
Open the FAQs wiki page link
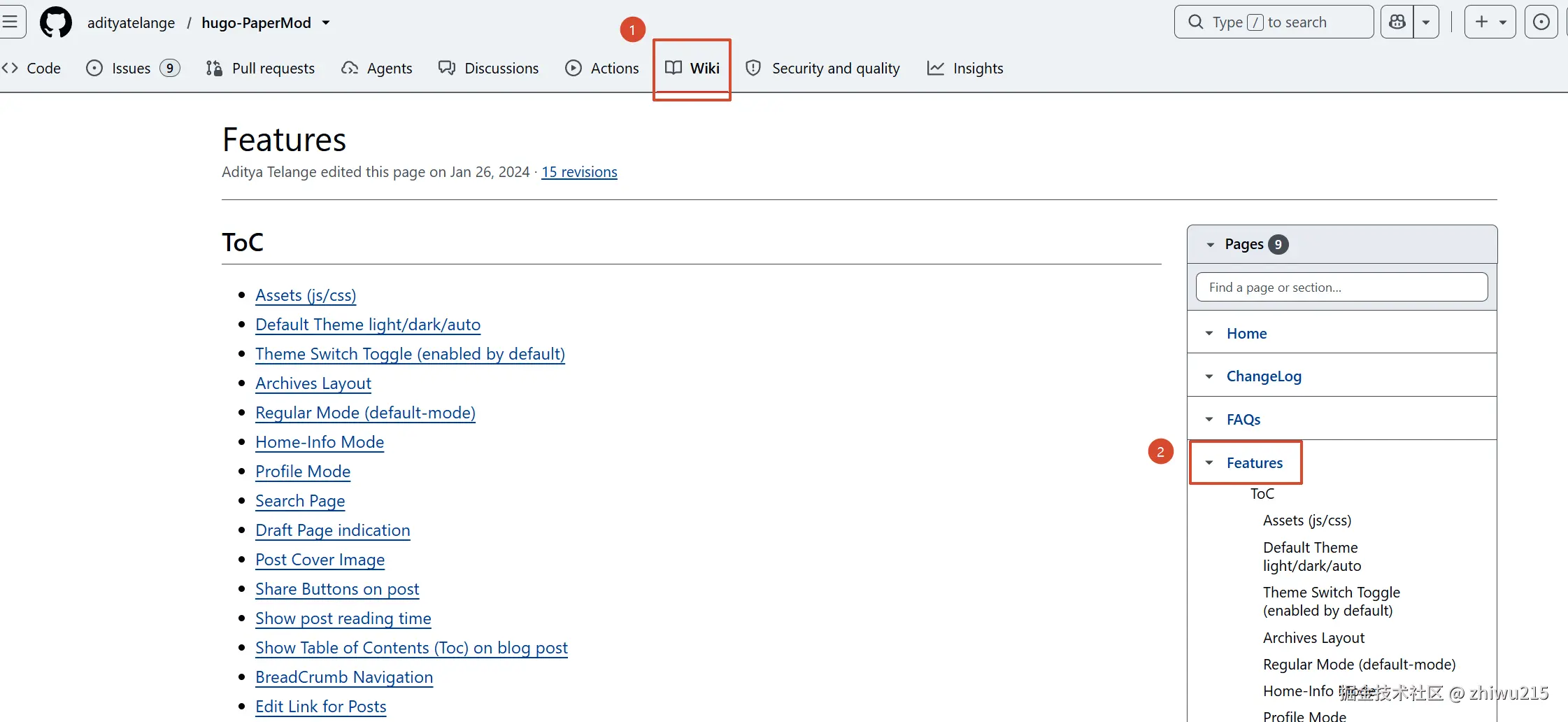(1243, 420)
